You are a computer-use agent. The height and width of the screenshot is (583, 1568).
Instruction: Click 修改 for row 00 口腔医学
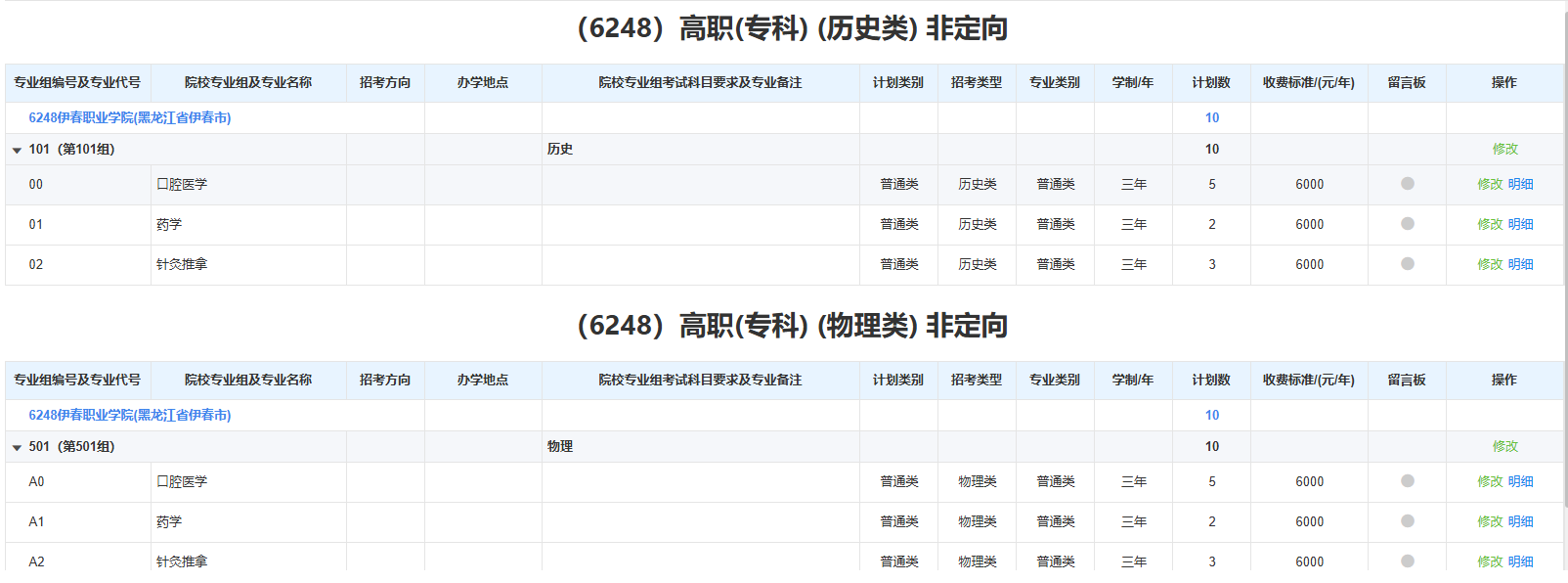point(1490,184)
